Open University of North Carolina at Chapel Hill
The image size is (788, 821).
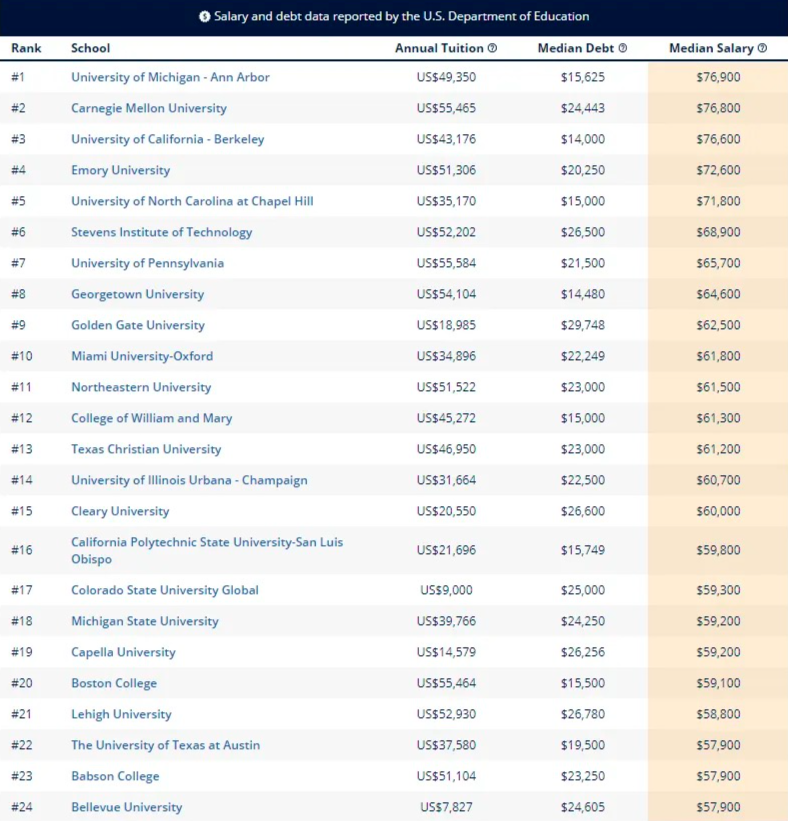point(192,201)
